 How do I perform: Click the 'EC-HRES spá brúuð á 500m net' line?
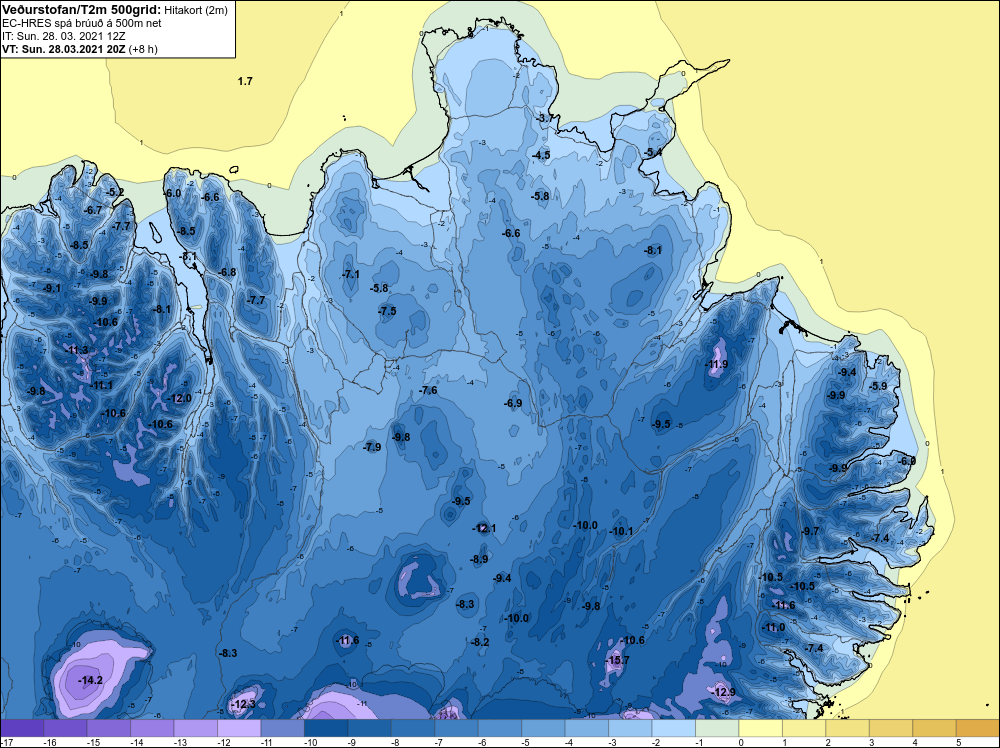click(82, 23)
